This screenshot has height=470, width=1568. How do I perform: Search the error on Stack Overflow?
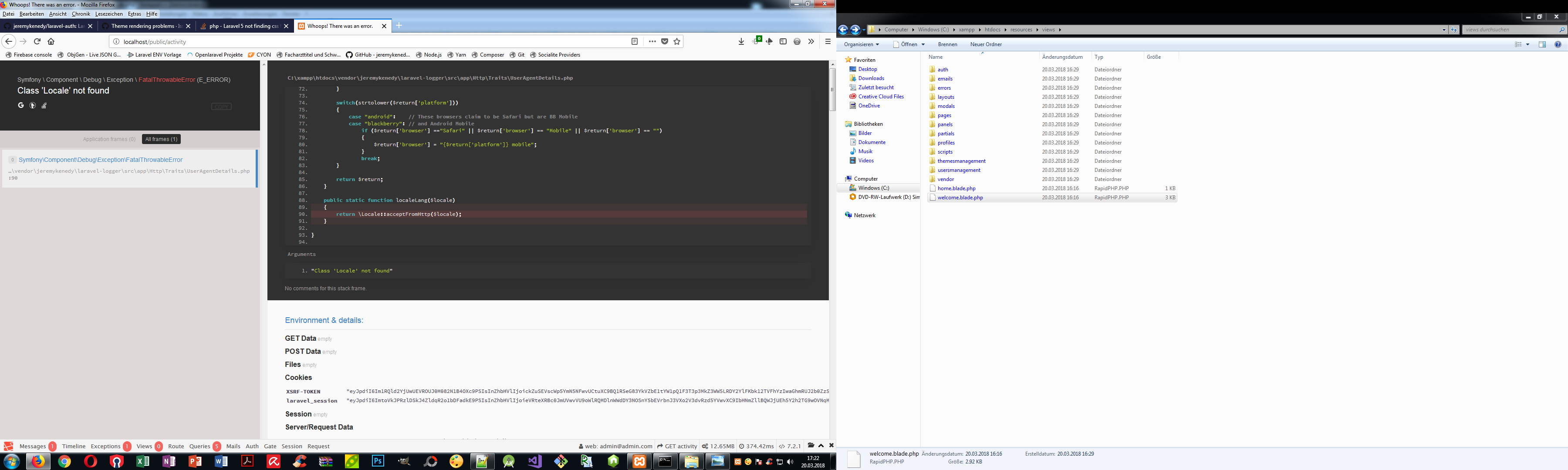pos(44,105)
